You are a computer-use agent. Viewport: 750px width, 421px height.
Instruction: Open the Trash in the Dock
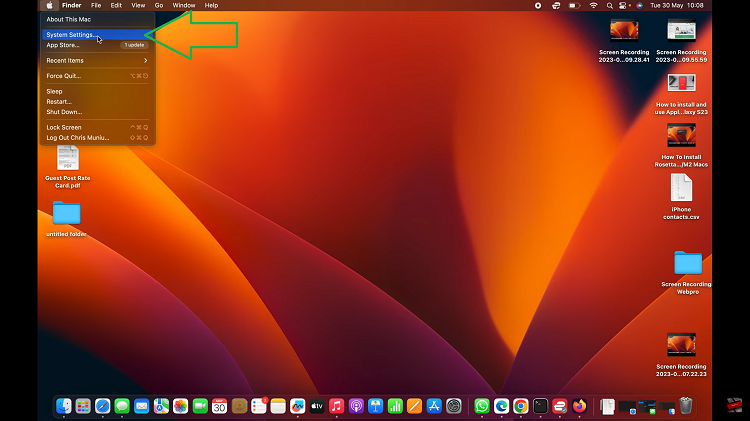[x=686, y=406]
